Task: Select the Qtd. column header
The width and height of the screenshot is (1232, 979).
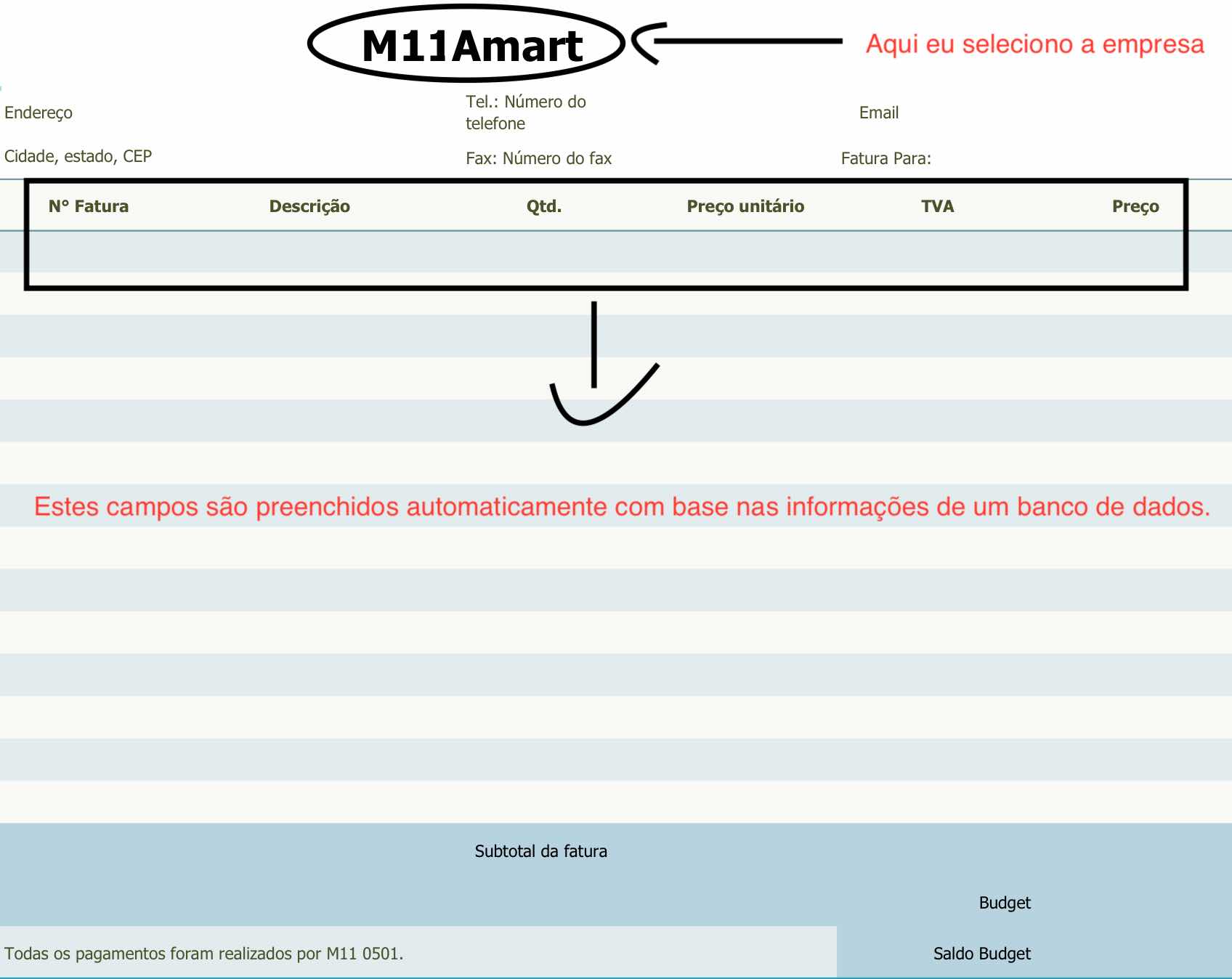Action: (x=544, y=206)
